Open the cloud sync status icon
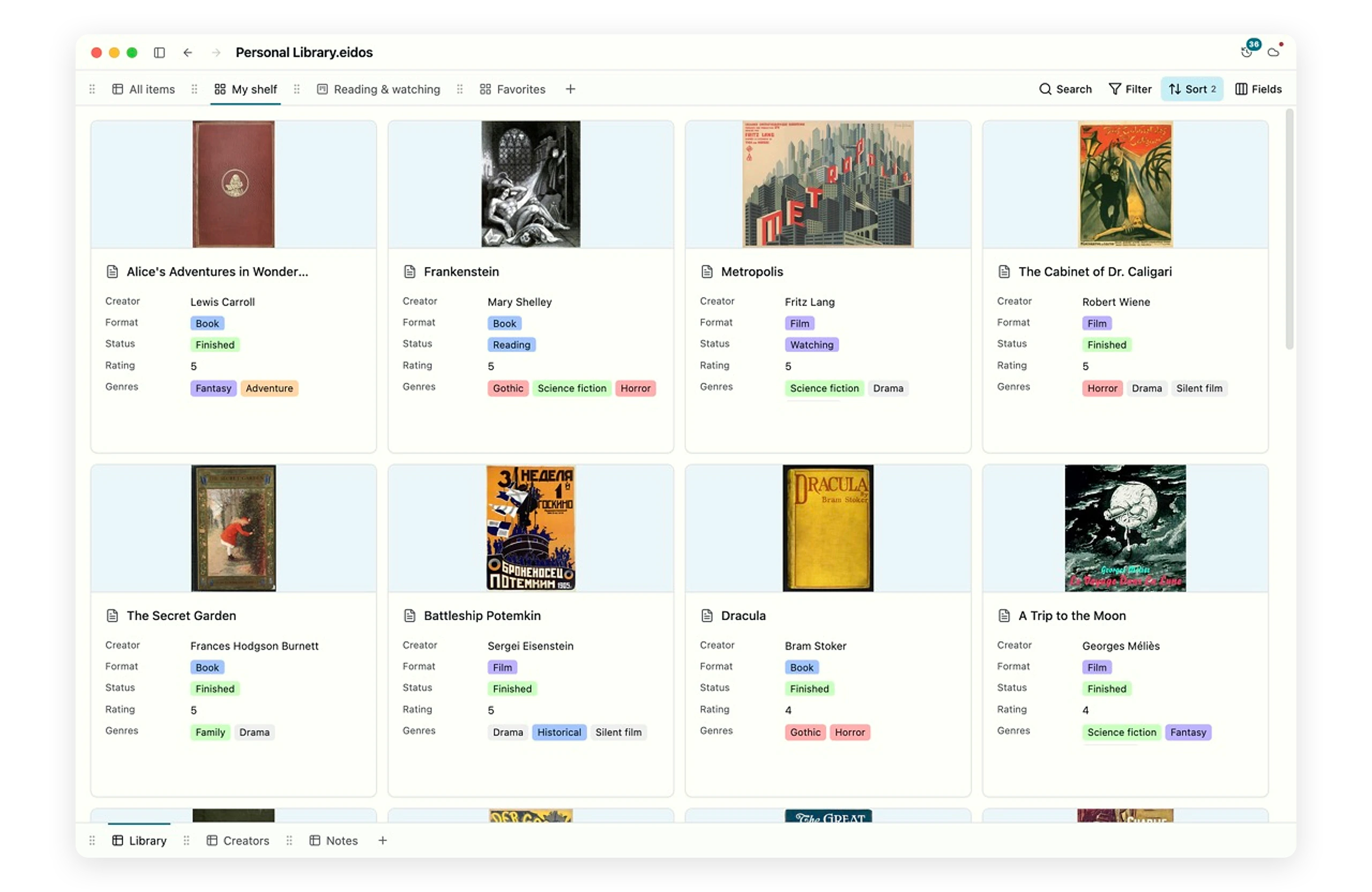1372x892 pixels. click(1274, 51)
